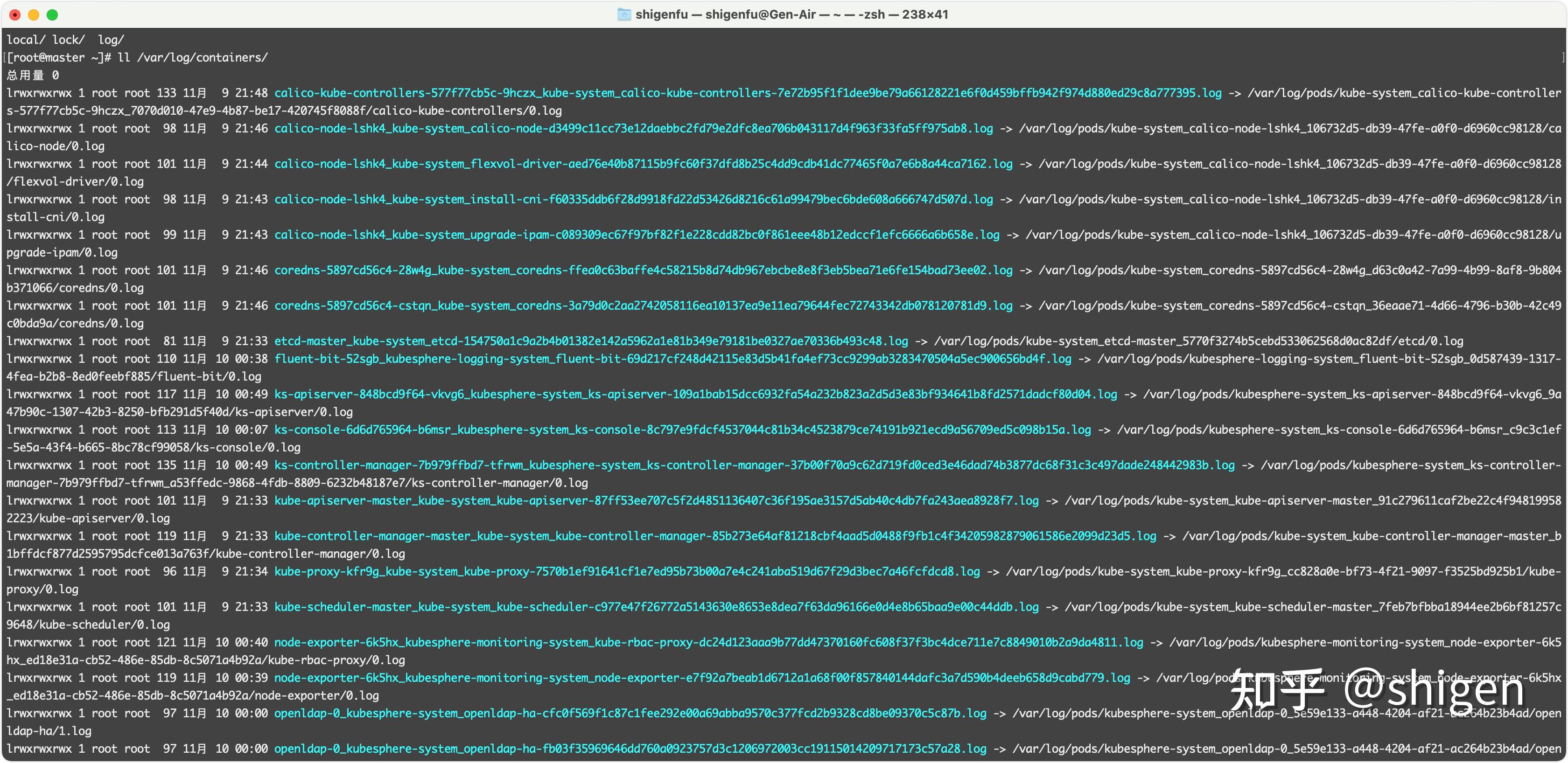The height and width of the screenshot is (763, 1568).
Task: Click the folder icon in title bar
Action: pos(624,14)
